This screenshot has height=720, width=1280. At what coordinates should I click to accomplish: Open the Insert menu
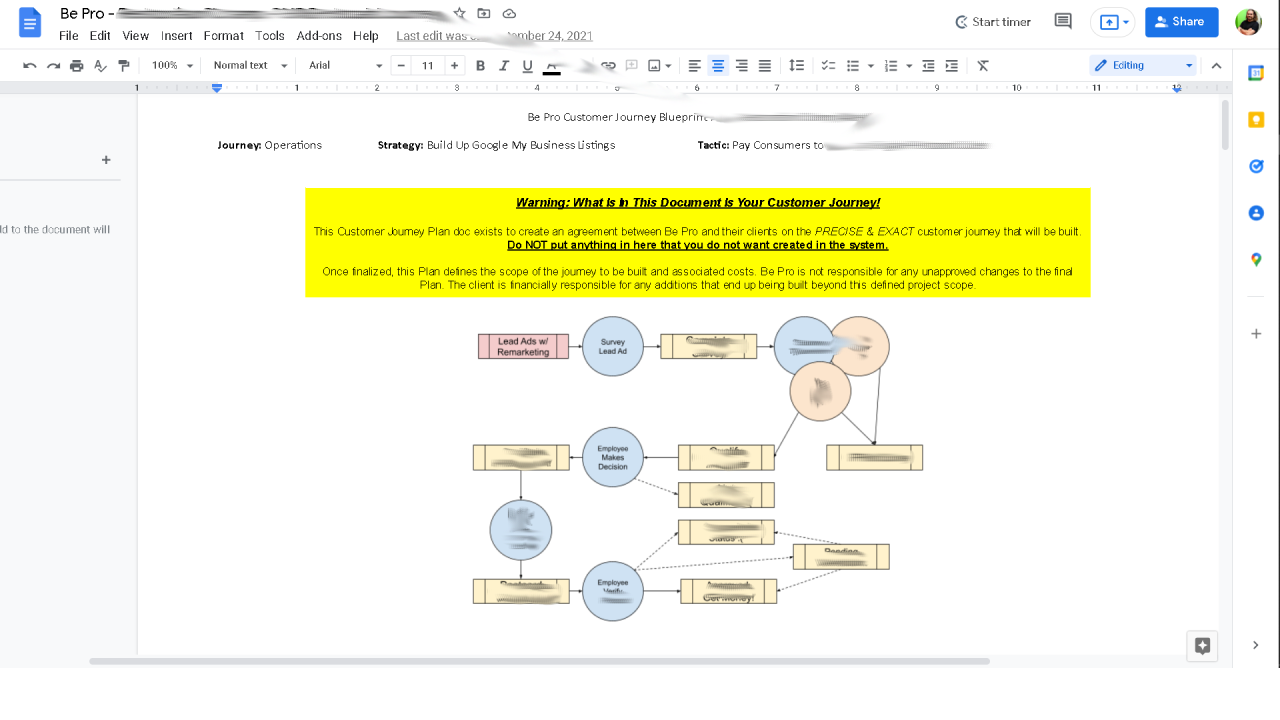click(x=176, y=36)
